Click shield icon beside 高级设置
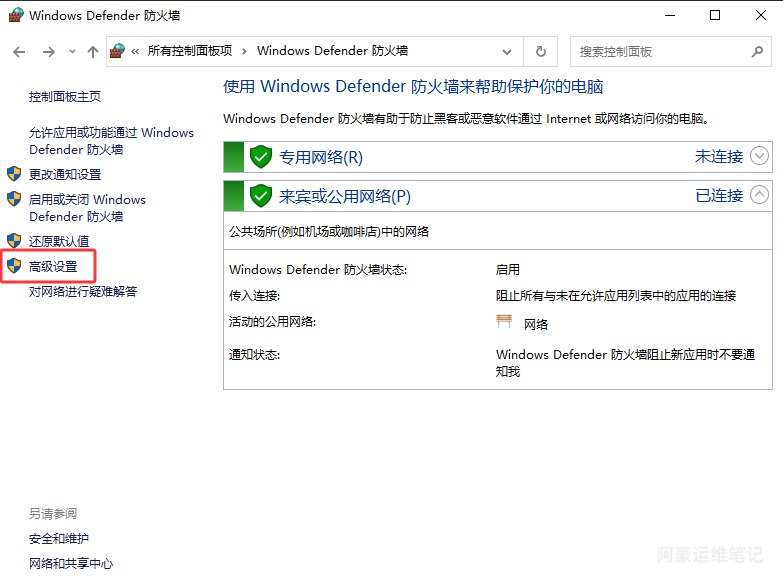The width and height of the screenshot is (783, 581). click(14, 266)
